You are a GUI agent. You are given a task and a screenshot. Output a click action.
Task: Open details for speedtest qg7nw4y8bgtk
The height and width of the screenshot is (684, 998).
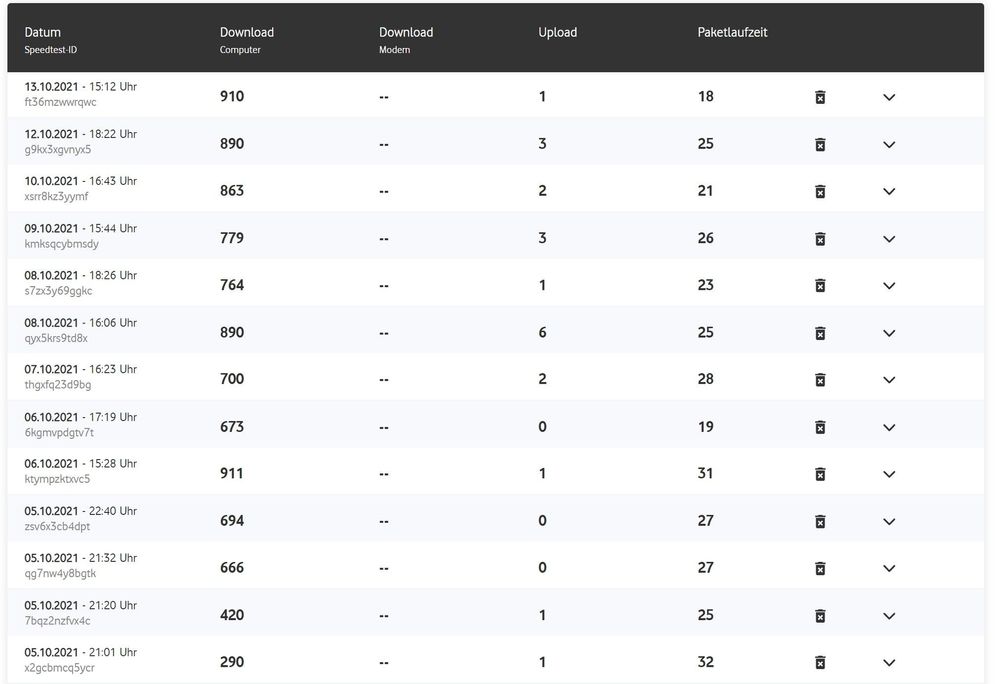889,568
